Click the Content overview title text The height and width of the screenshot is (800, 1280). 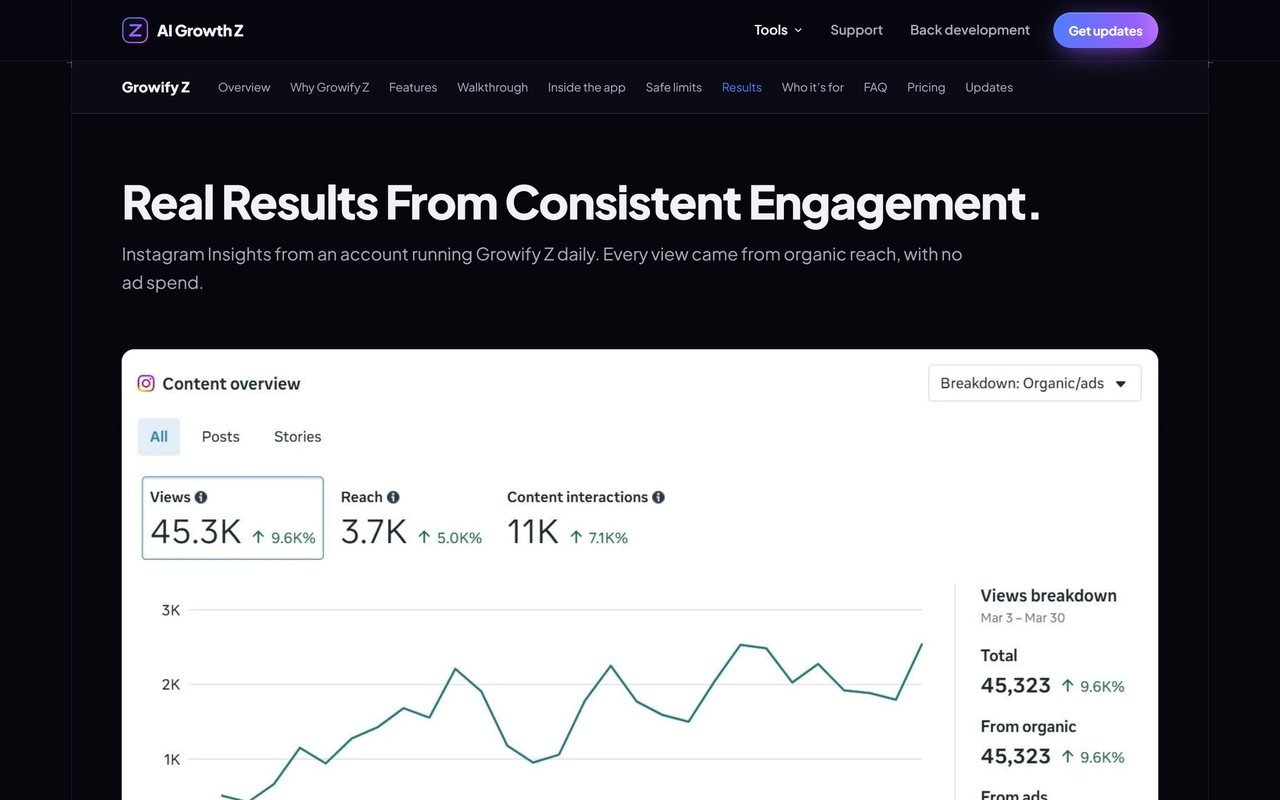tap(231, 384)
